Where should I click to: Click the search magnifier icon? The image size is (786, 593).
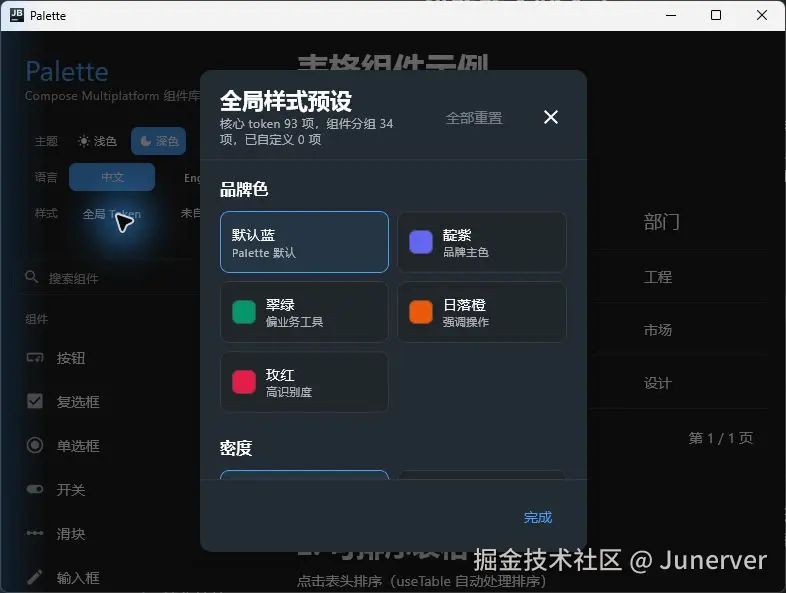pos(31,277)
